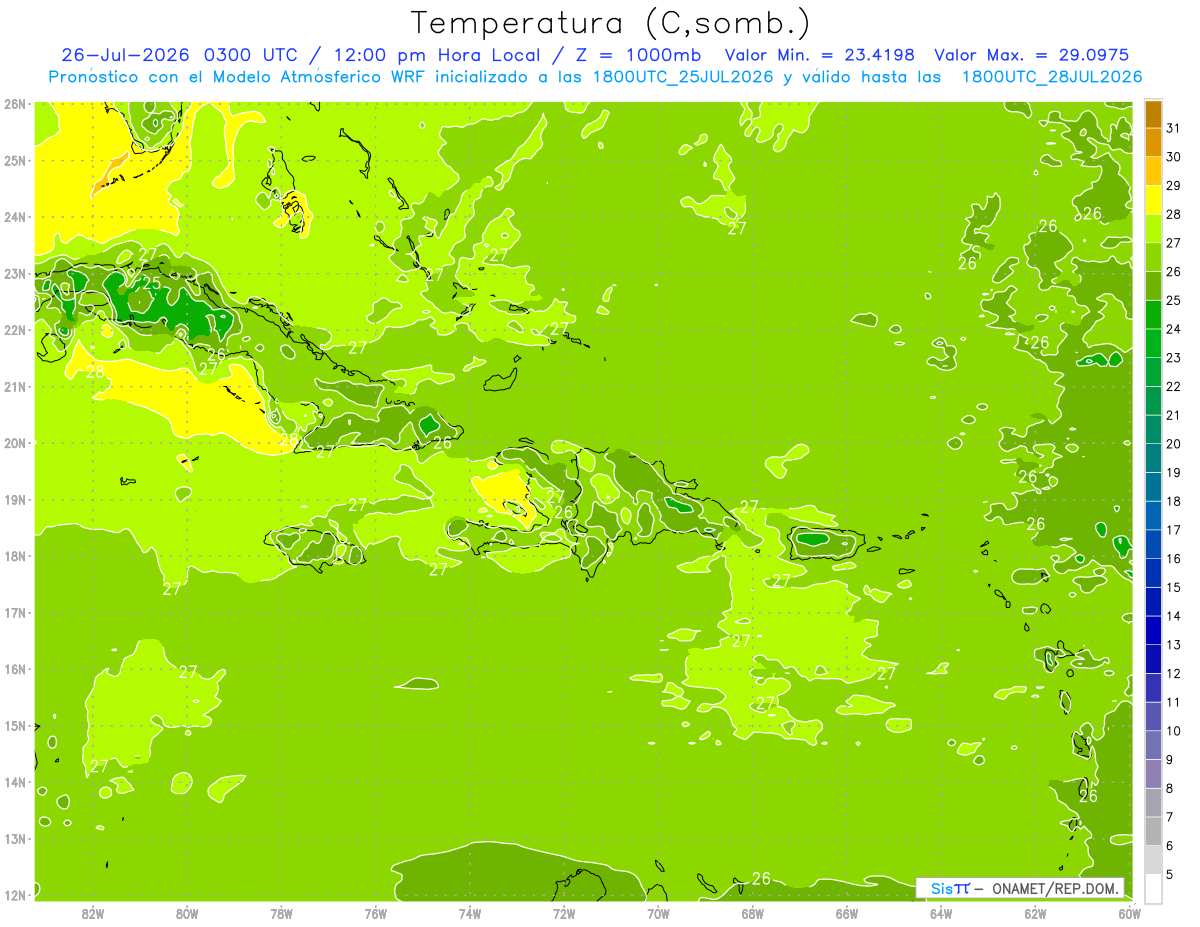Click the title 'Temperatura (C,somb.)'
The image size is (1200, 927).
pos(611,23)
